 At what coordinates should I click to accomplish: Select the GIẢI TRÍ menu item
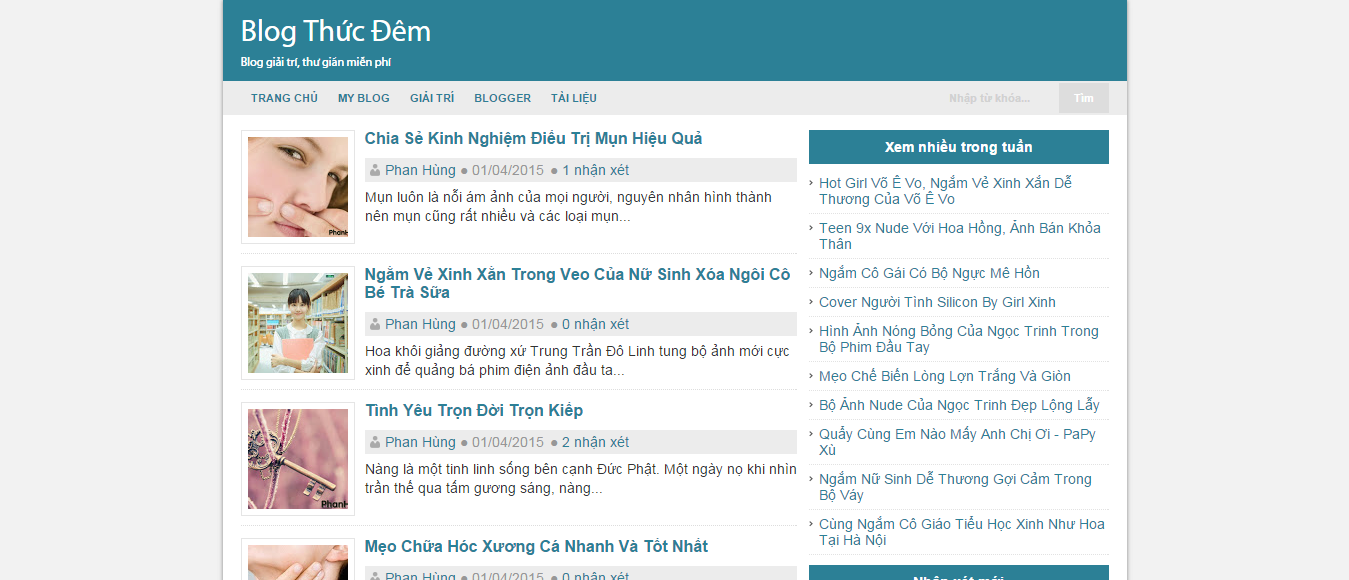pos(432,98)
